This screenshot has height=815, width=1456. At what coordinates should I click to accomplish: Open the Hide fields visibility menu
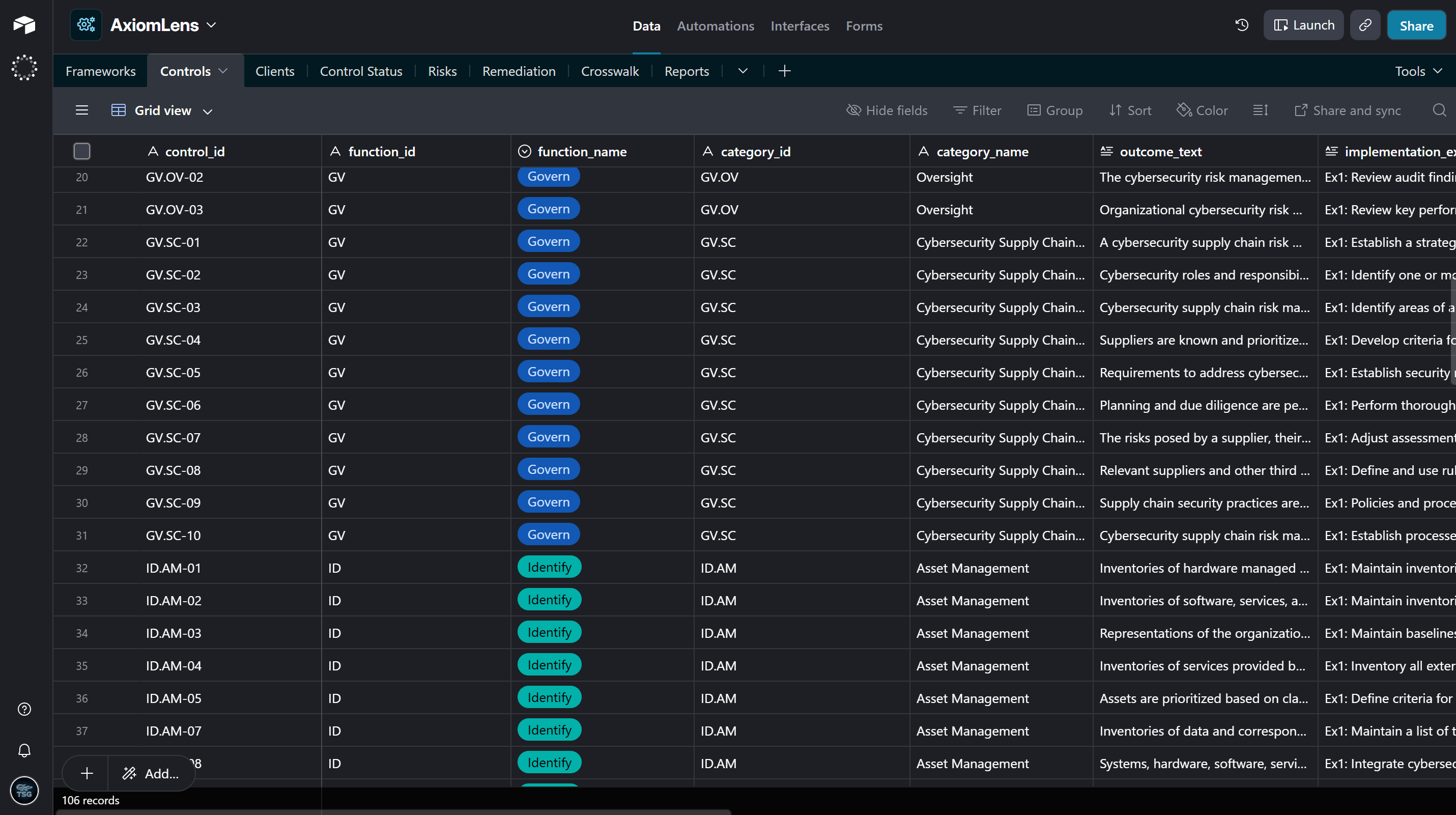pyautogui.click(x=887, y=110)
